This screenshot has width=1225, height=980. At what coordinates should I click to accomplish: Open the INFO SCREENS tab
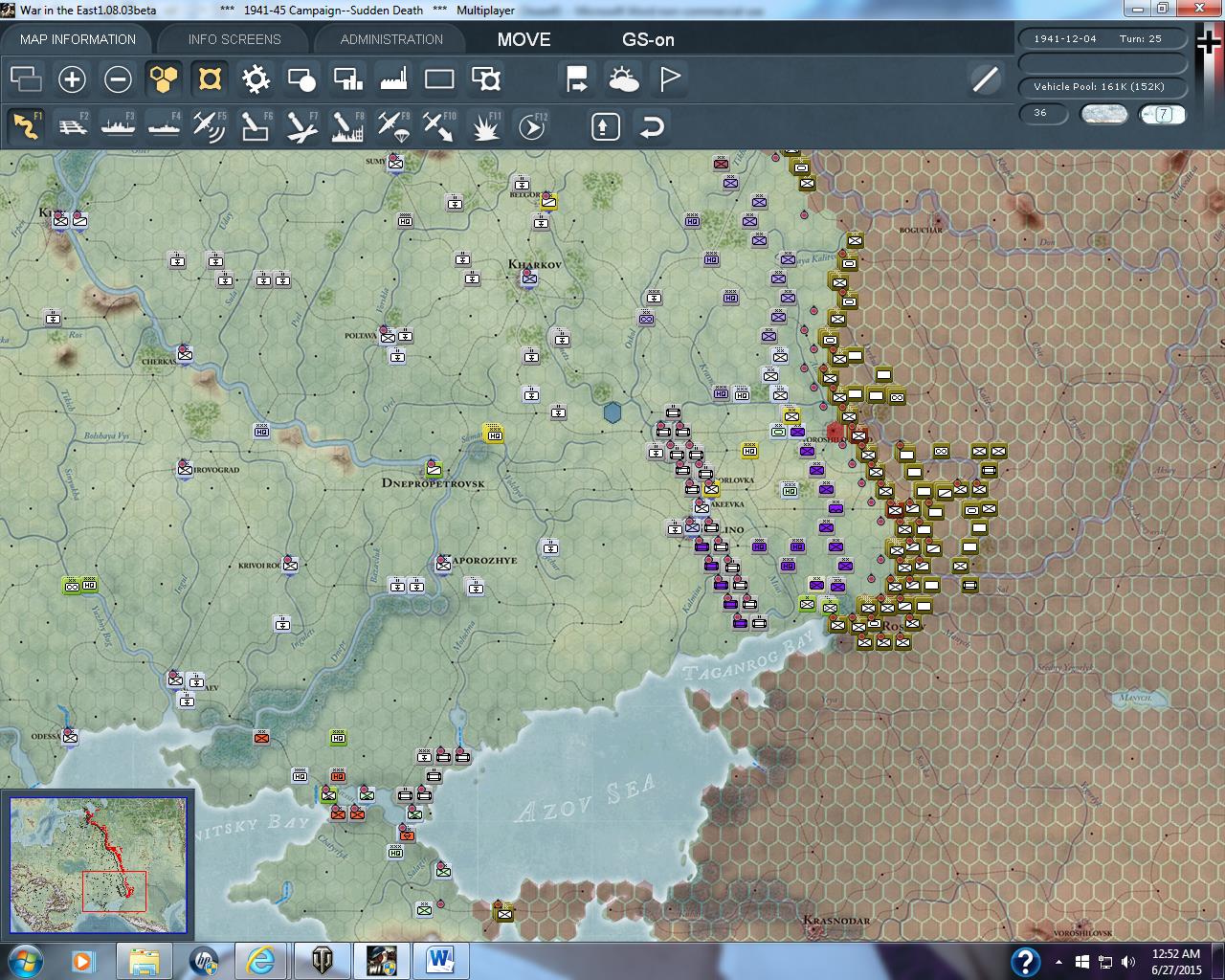[234, 39]
